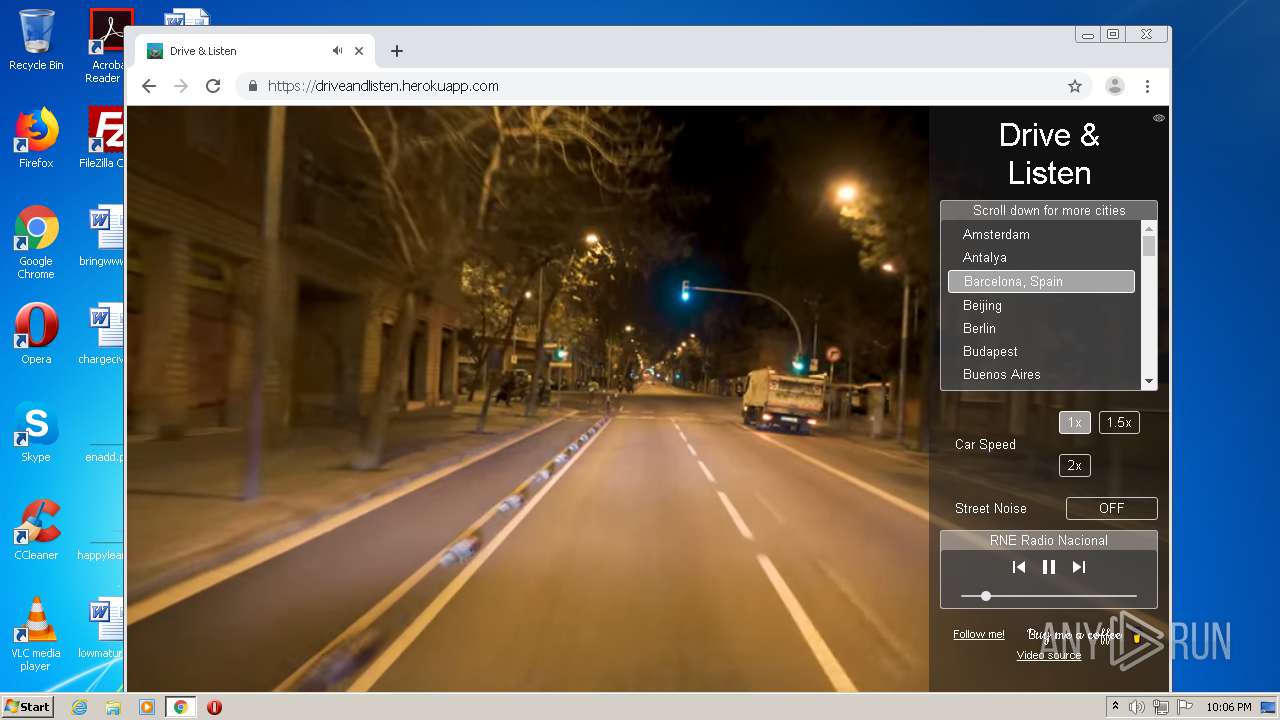Skip to the next radio station
This screenshot has height=720, width=1280.
point(1079,567)
